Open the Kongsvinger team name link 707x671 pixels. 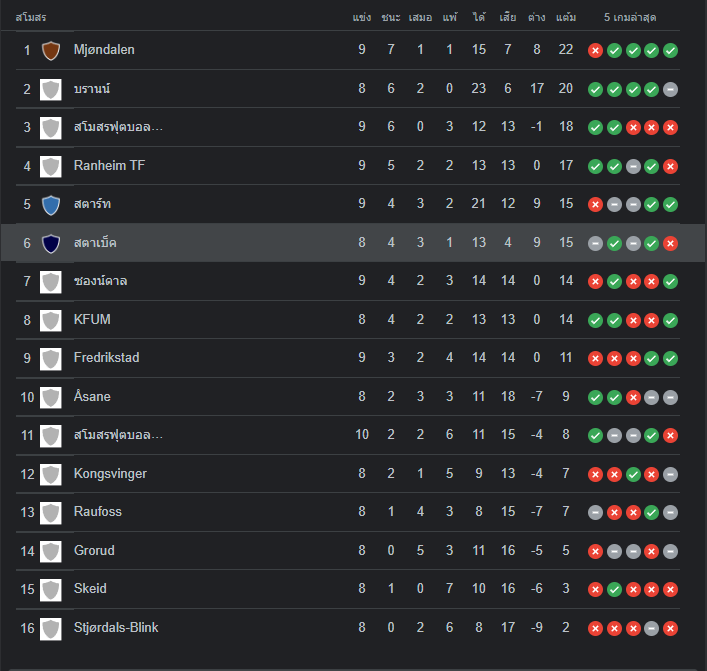point(110,473)
